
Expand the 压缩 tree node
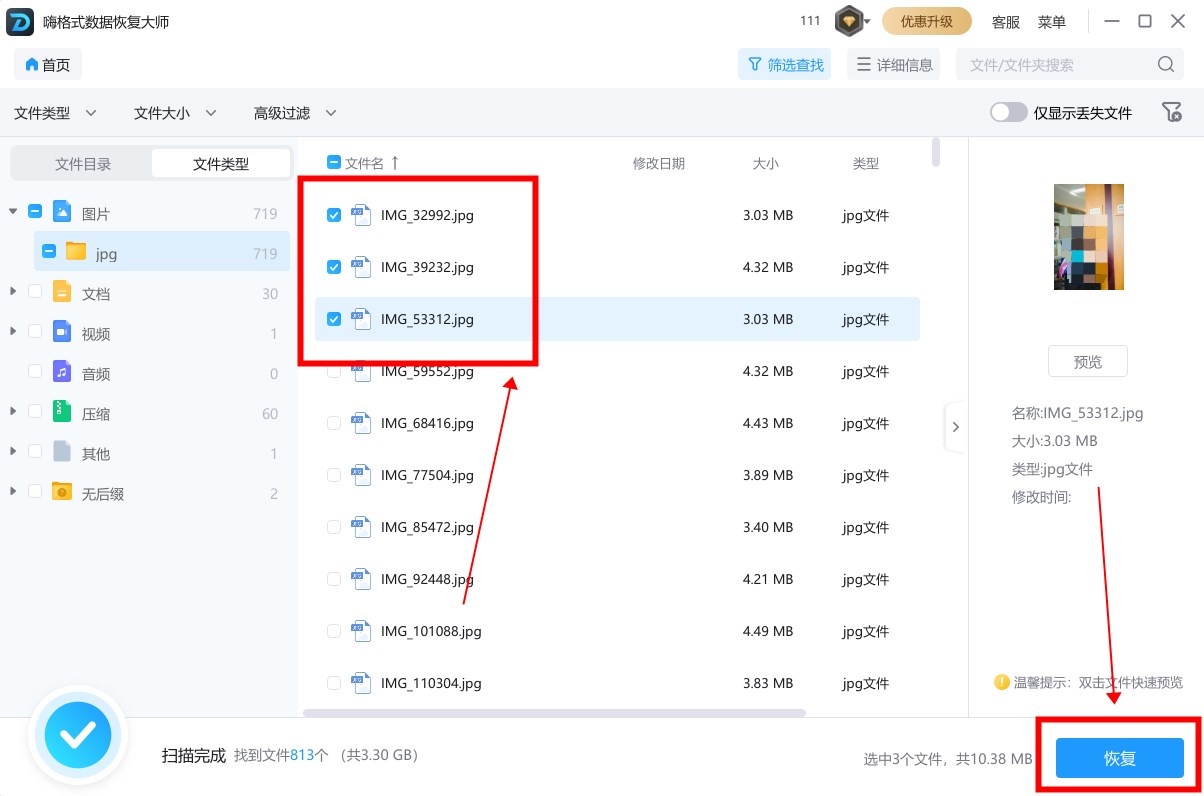click(x=13, y=411)
